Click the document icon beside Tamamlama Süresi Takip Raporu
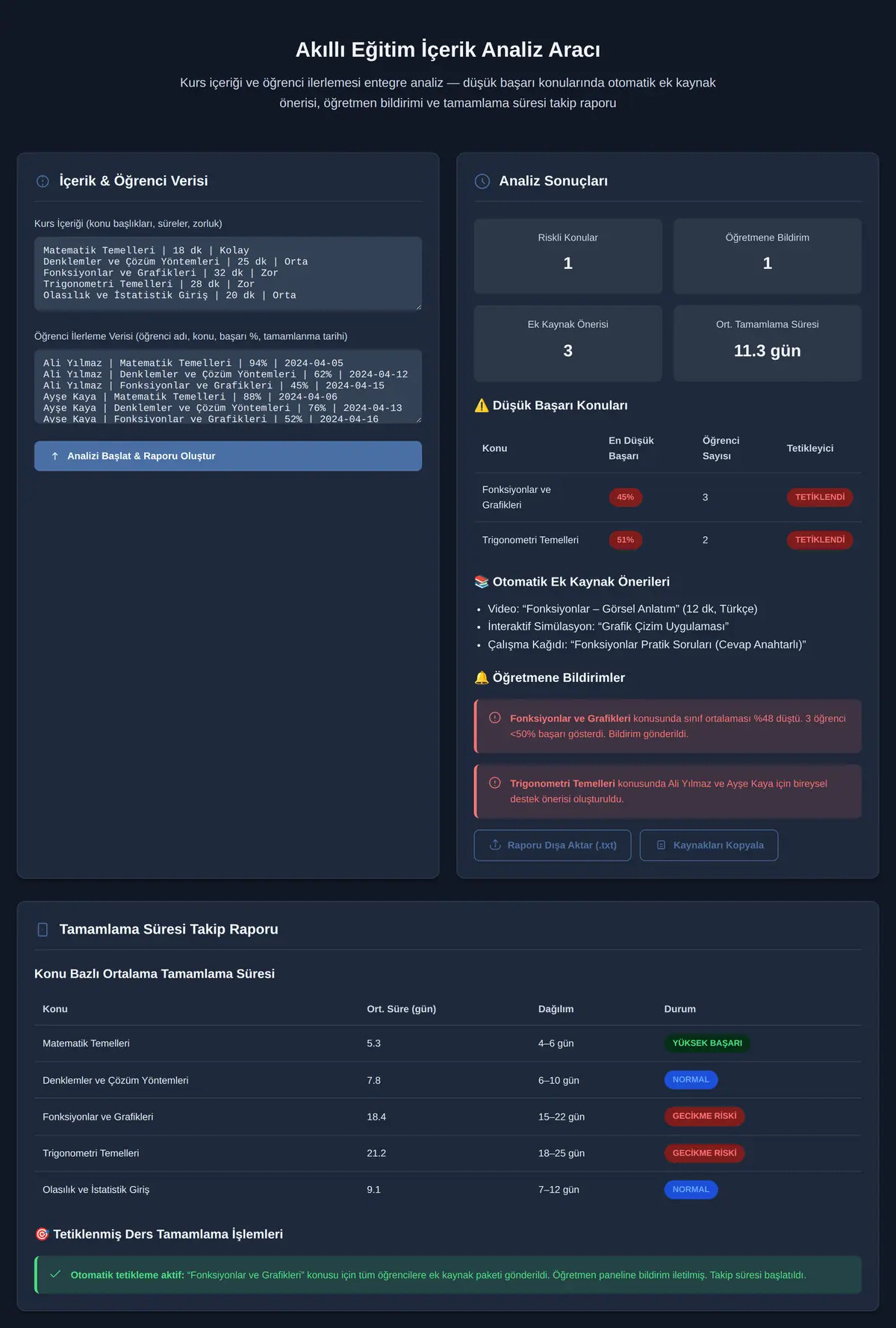This screenshot has width=896, height=1328. pyautogui.click(x=43, y=930)
